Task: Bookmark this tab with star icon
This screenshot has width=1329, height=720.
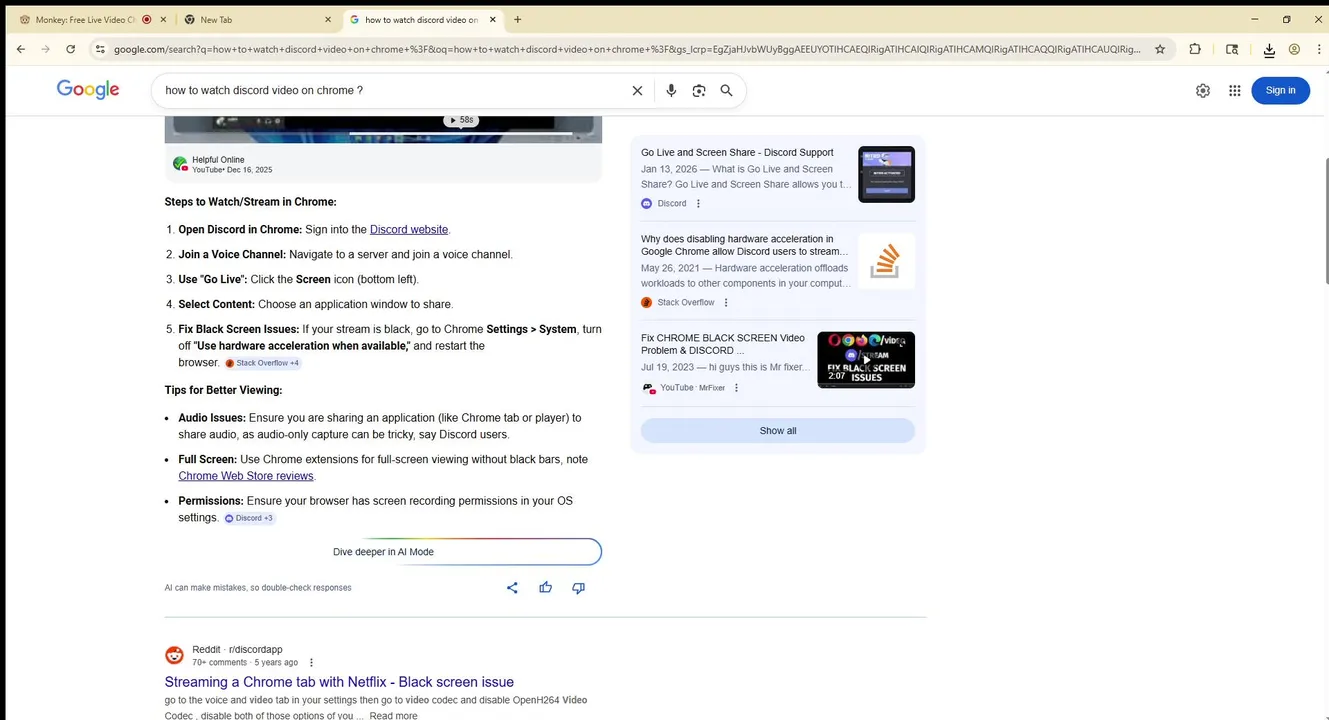Action: coord(1160,49)
